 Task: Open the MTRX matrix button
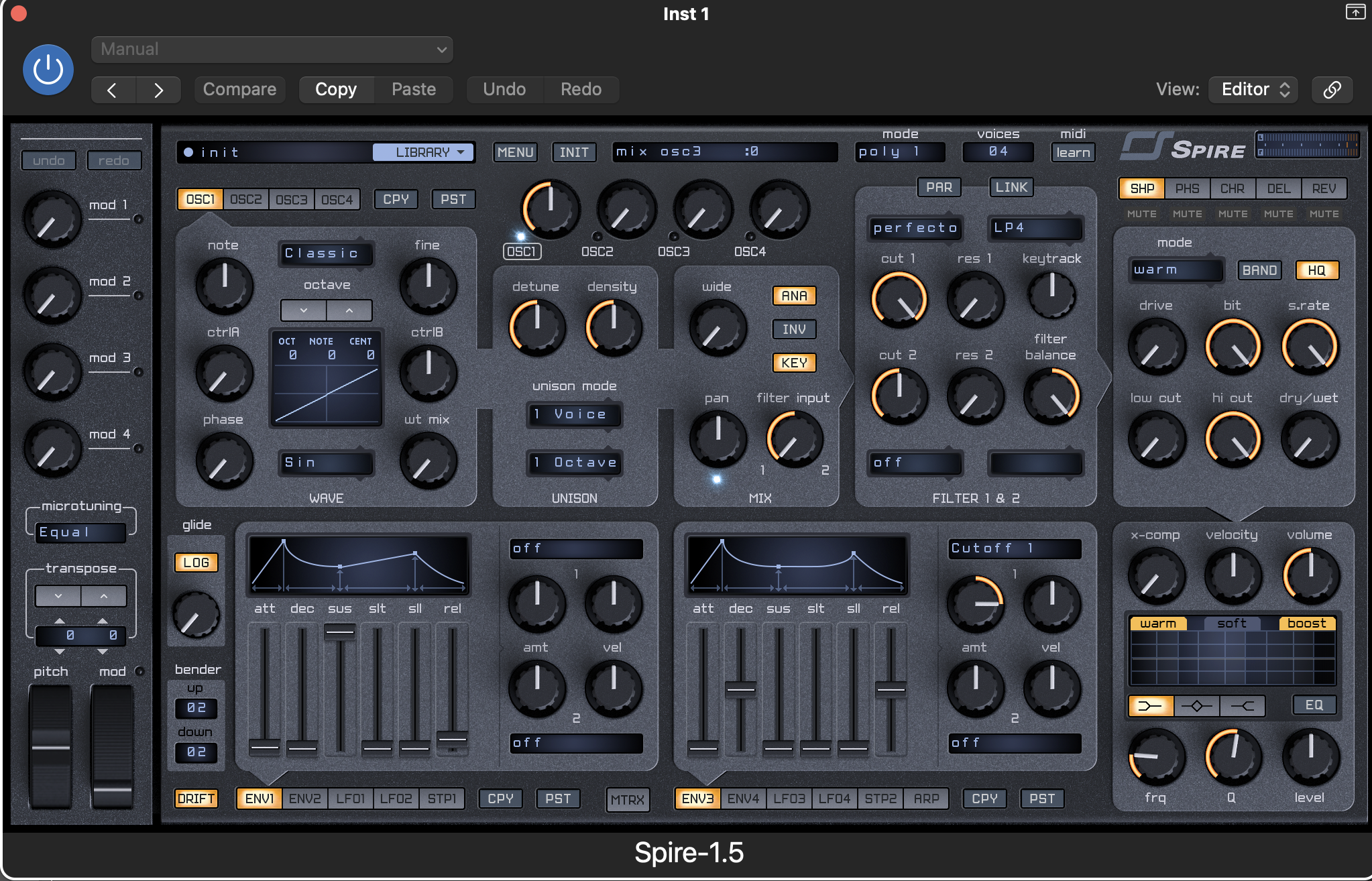click(x=628, y=799)
